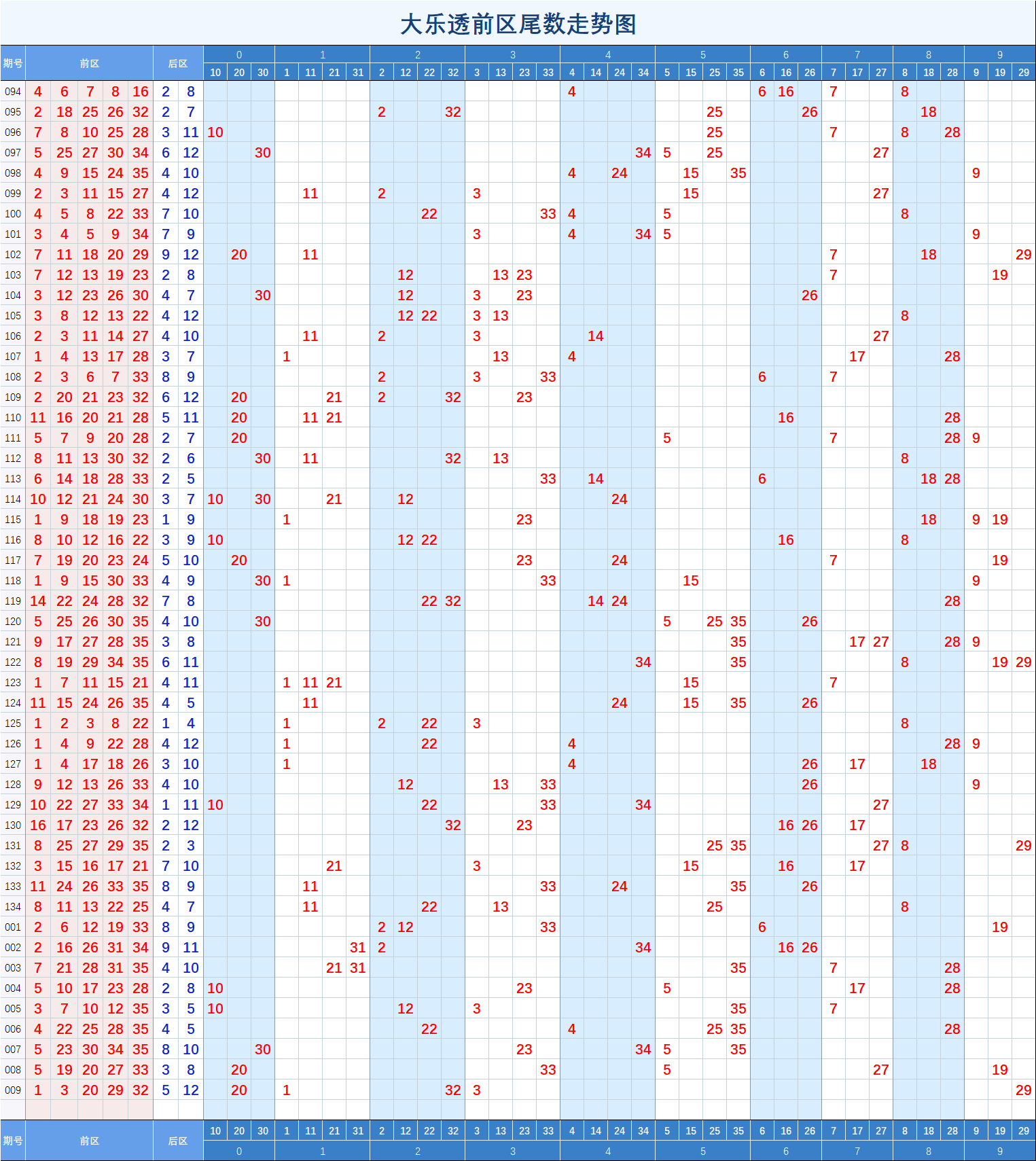Select issue number 127
Screen dimensions: 1036x1161
(13, 764)
